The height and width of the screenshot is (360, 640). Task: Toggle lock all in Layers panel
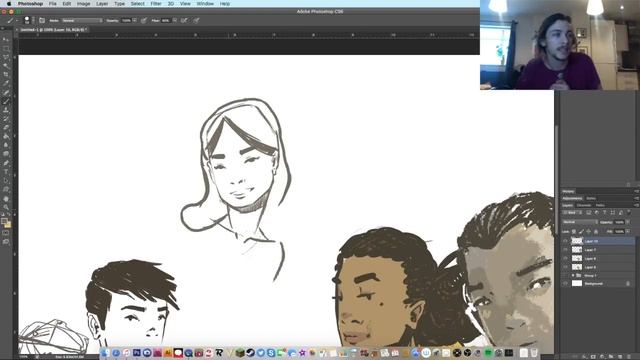596,231
